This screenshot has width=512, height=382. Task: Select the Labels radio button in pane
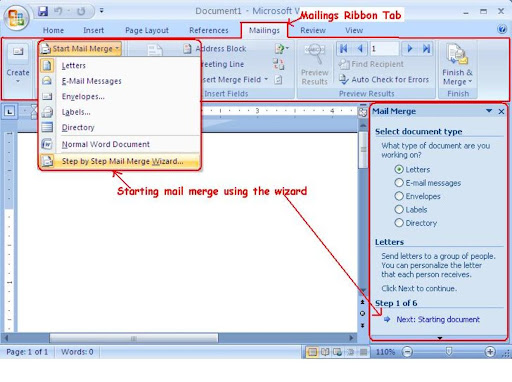tap(399, 209)
